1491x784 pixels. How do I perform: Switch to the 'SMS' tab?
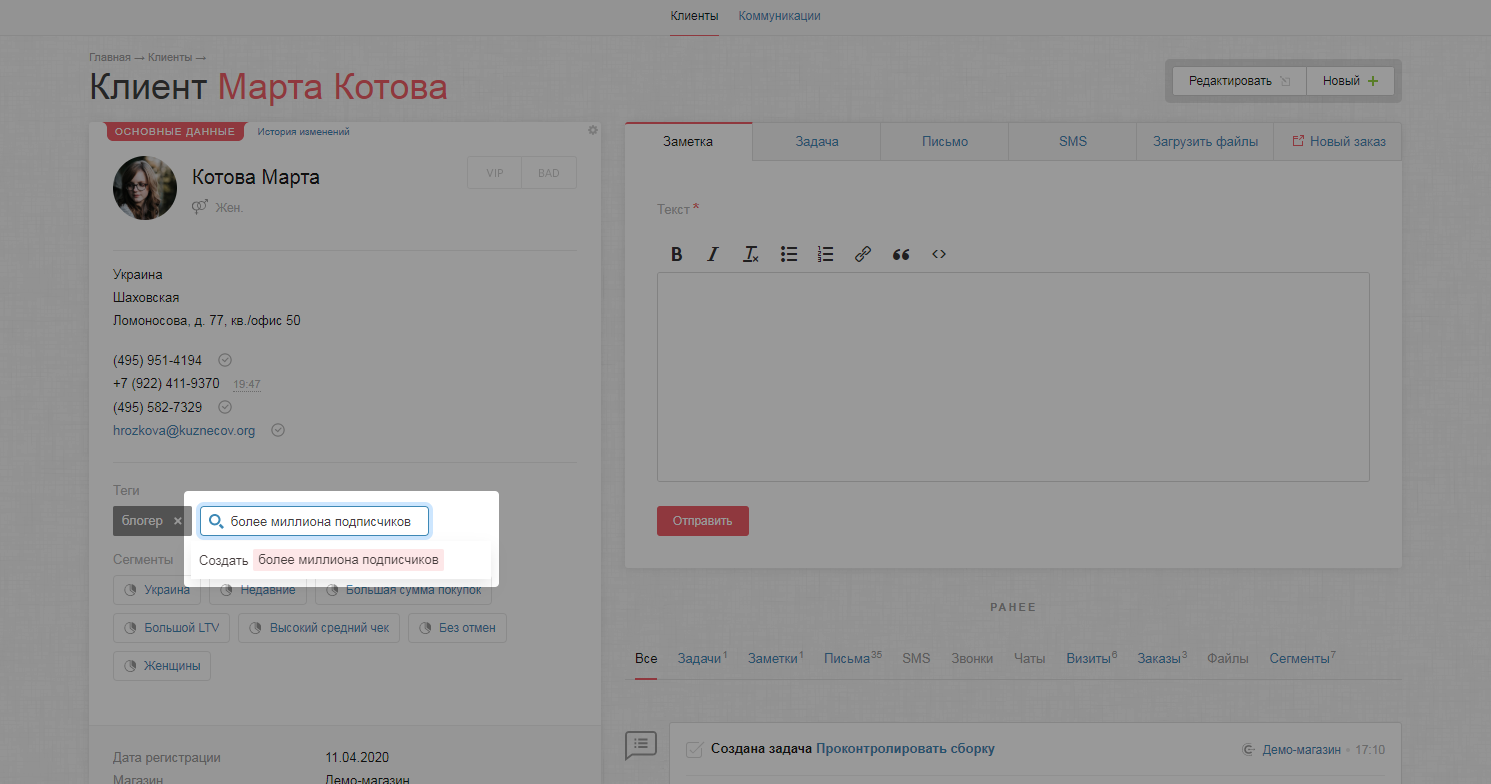tap(1073, 141)
